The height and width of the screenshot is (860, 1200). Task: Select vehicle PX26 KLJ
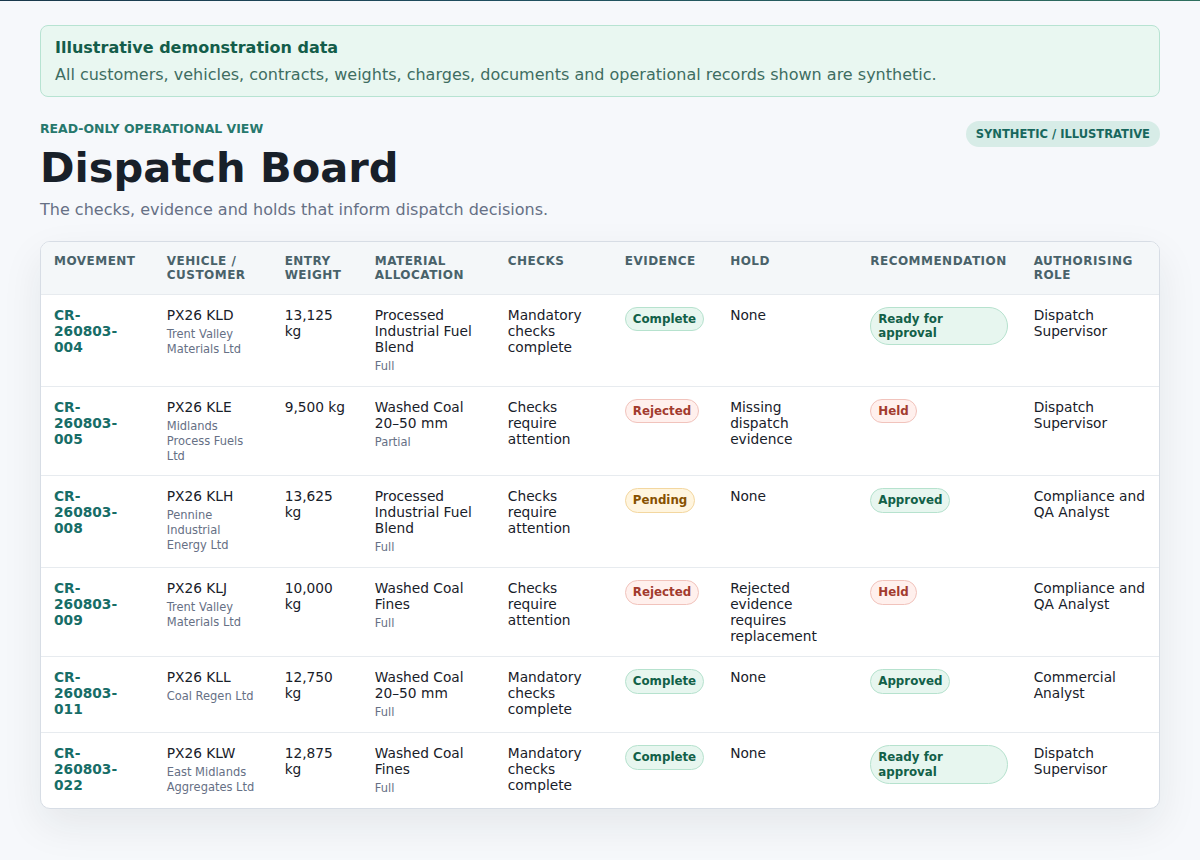point(197,588)
